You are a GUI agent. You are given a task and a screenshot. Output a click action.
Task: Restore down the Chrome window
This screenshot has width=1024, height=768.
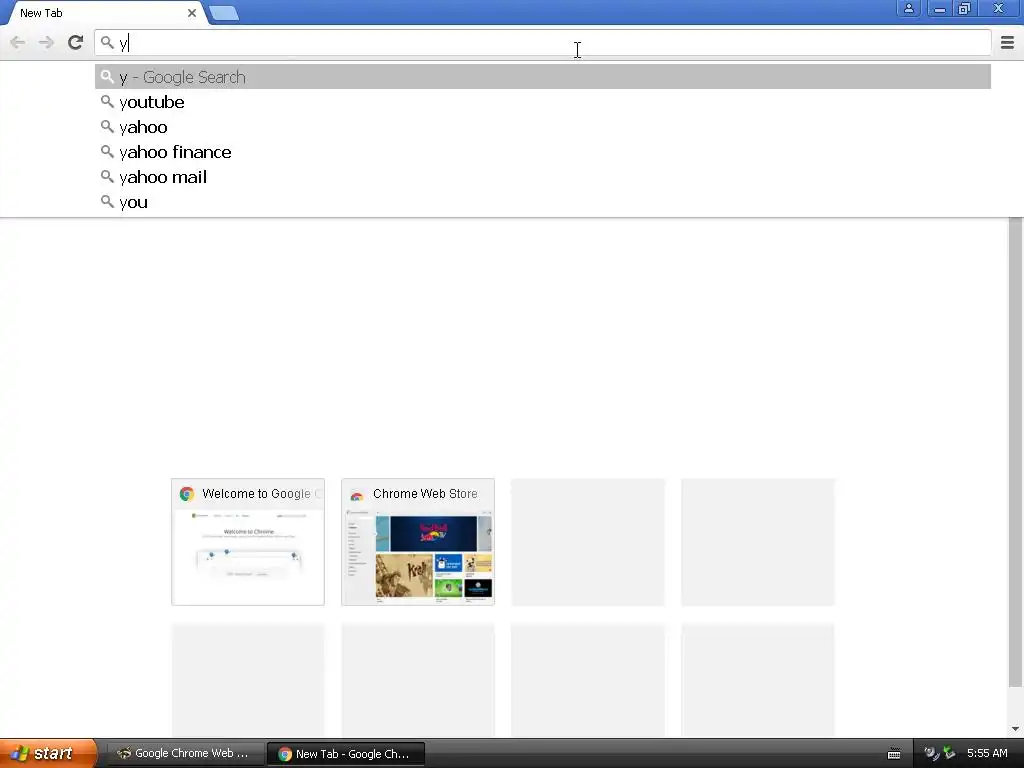[x=965, y=8]
